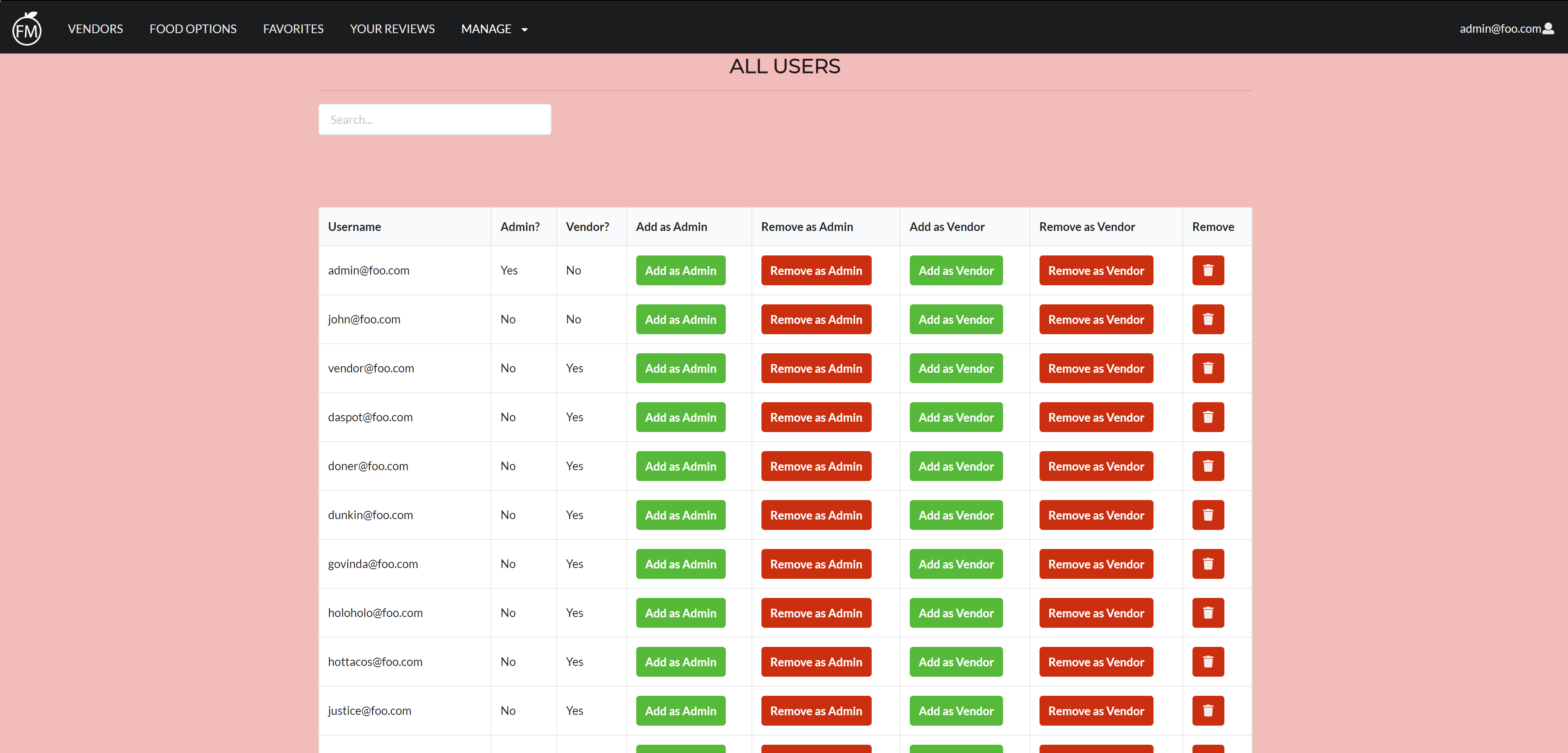
Task: Select the govinda@foo.com username cell
Action: point(405,564)
